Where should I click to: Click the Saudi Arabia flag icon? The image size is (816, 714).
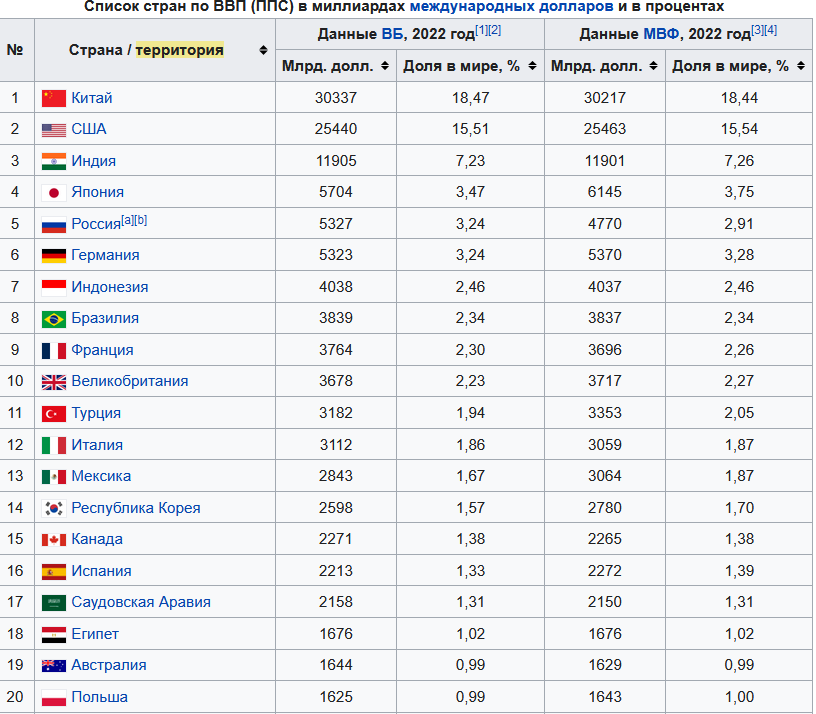(54, 603)
